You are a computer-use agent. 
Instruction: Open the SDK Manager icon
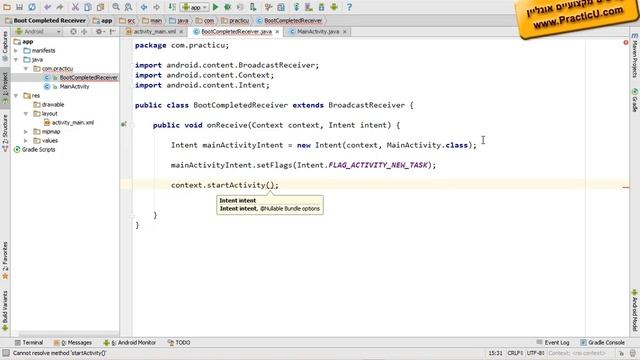point(321,7)
